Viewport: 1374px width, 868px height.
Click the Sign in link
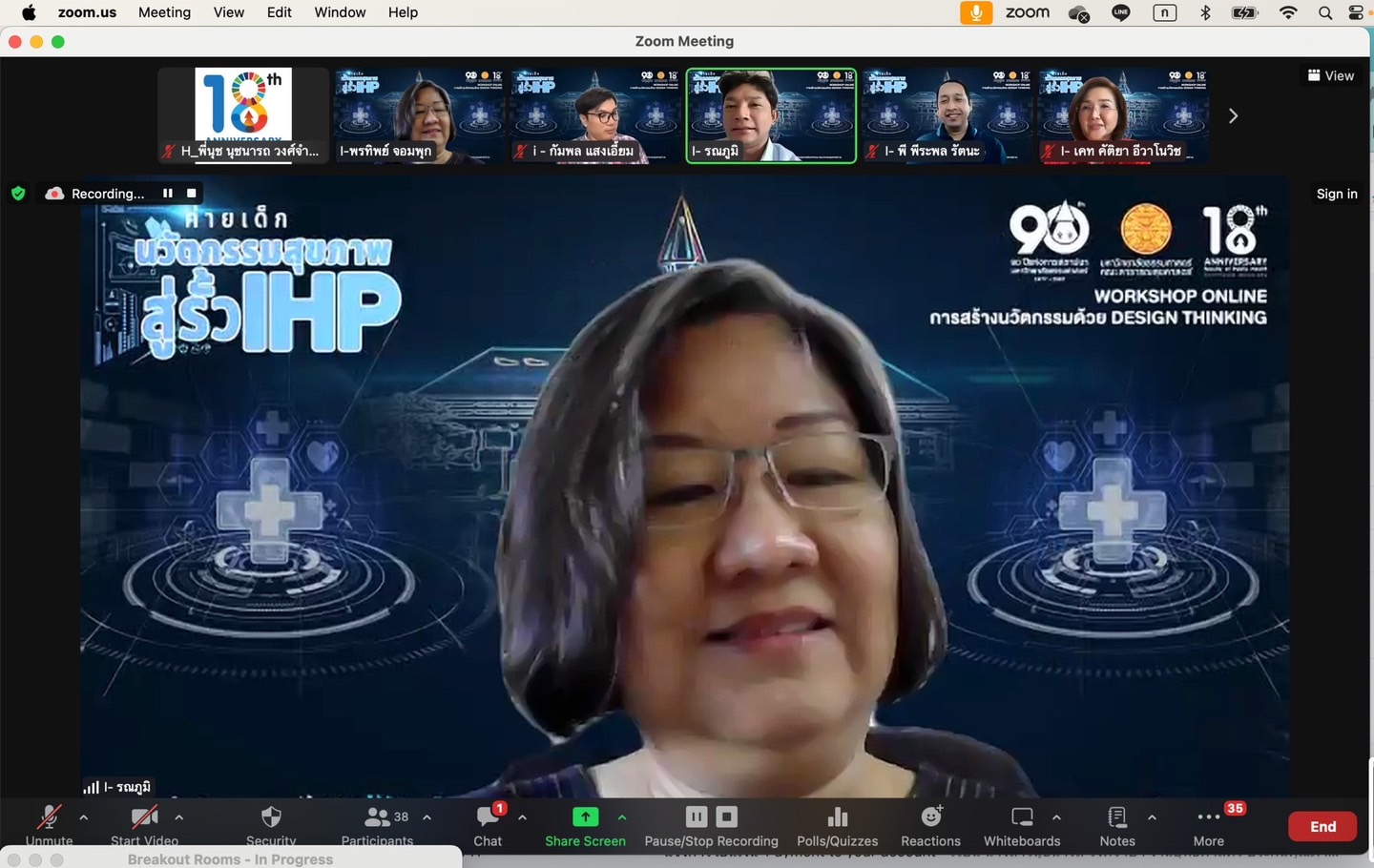1336,194
